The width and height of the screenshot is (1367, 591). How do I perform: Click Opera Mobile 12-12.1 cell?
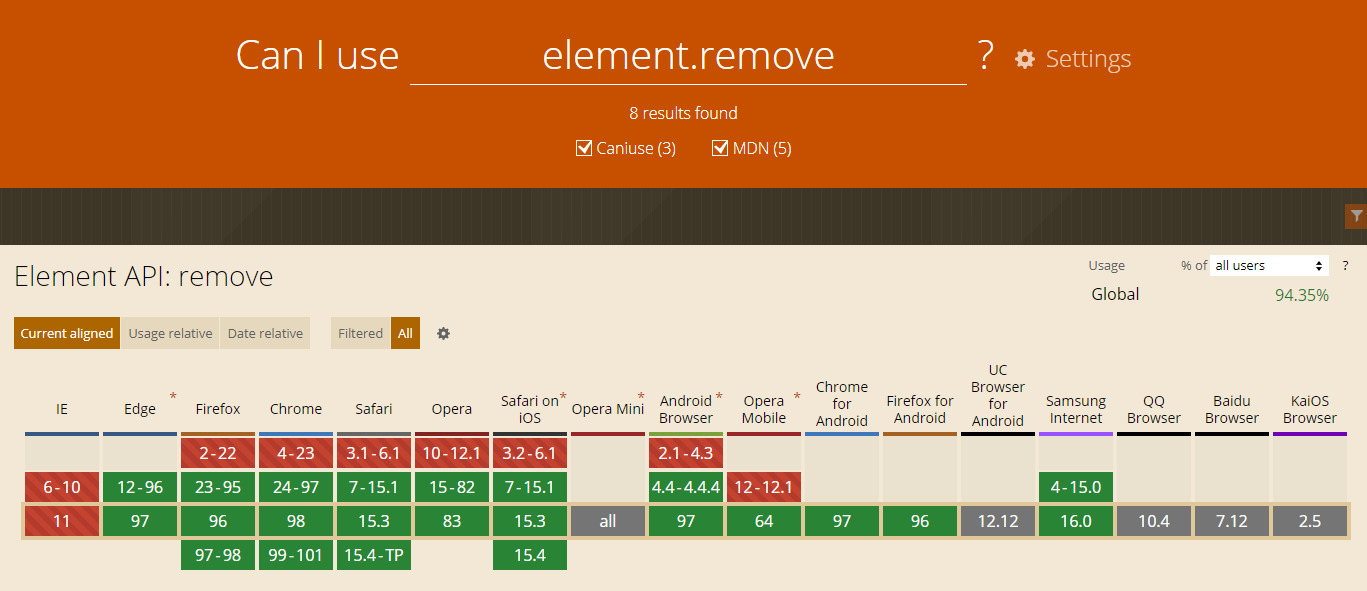tap(764, 487)
